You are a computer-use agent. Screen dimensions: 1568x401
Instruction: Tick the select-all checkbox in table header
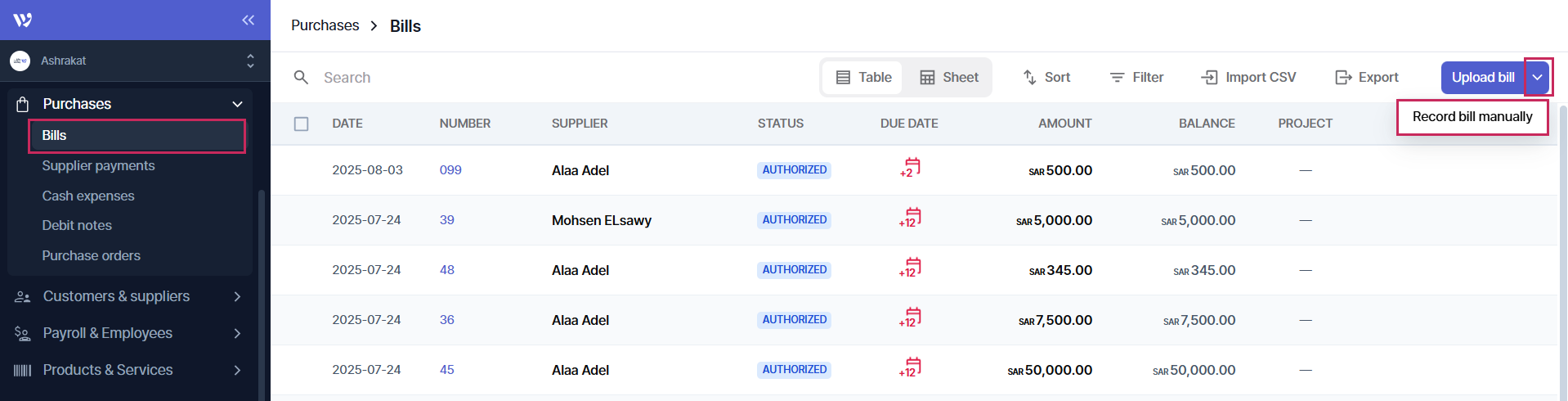pos(301,124)
